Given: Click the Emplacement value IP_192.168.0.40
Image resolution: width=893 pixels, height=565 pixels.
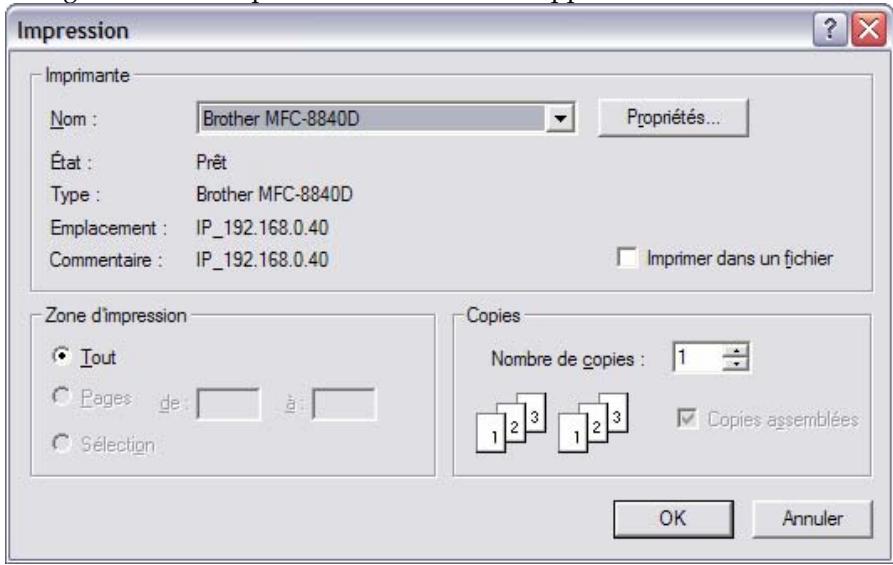Looking at the screenshot, I should (x=263, y=228).
